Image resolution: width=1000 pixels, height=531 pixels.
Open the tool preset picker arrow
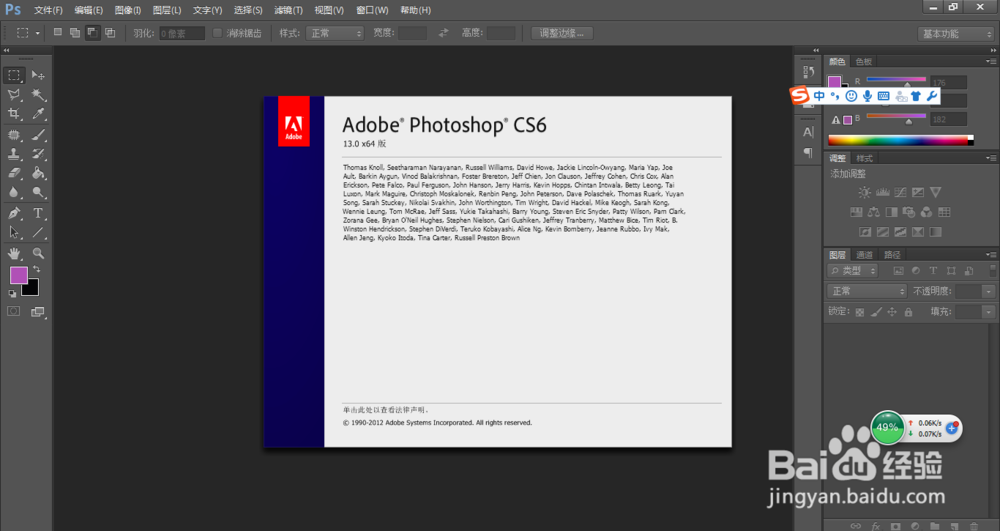click(38, 33)
